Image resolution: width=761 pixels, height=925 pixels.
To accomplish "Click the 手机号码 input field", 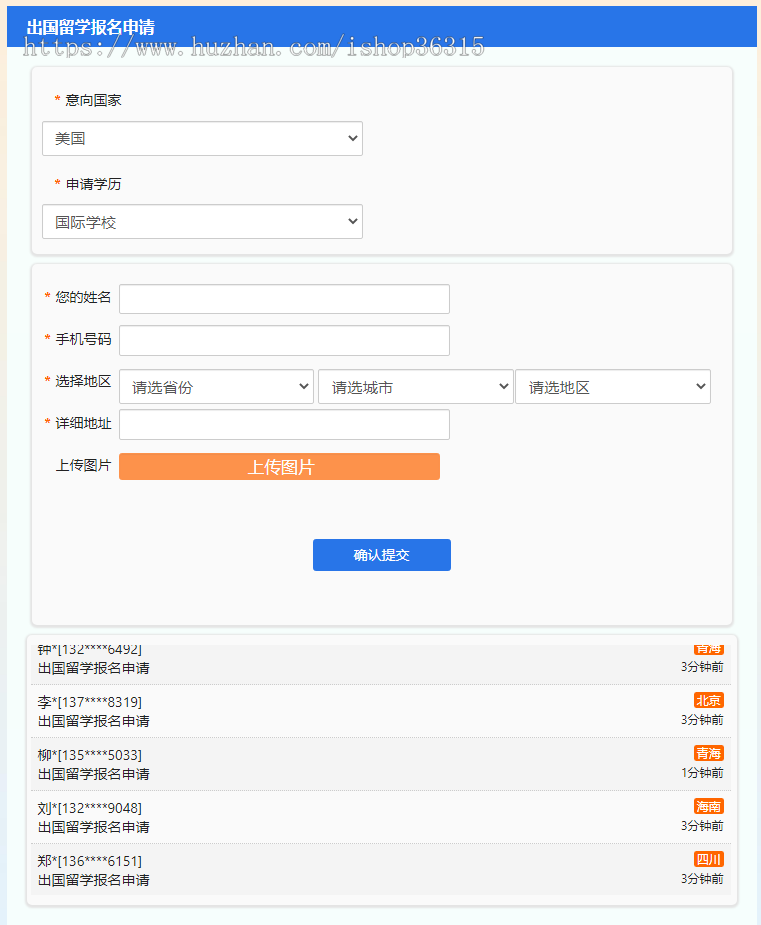I will pyautogui.click(x=284, y=340).
